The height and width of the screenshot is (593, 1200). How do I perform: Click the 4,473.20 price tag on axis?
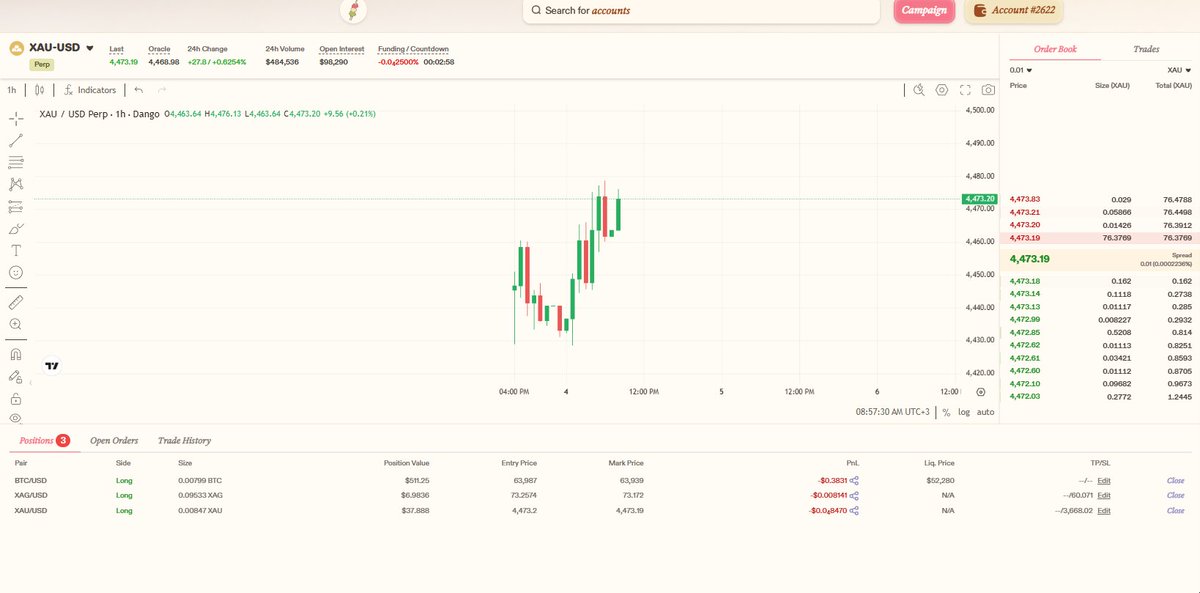click(x=978, y=199)
